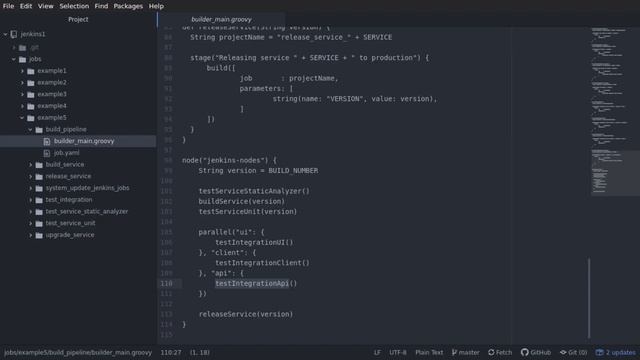Open job.yaml in the tree
The height and width of the screenshot is (360, 640).
point(67,153)
